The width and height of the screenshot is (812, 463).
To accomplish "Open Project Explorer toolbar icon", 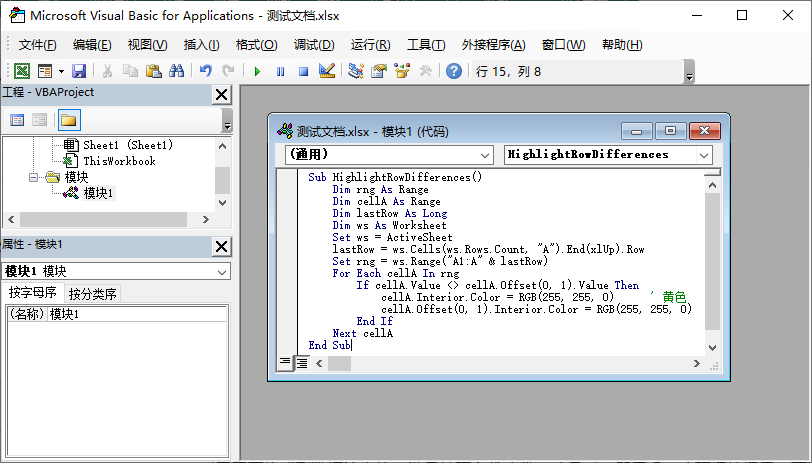I will point(356,71).
